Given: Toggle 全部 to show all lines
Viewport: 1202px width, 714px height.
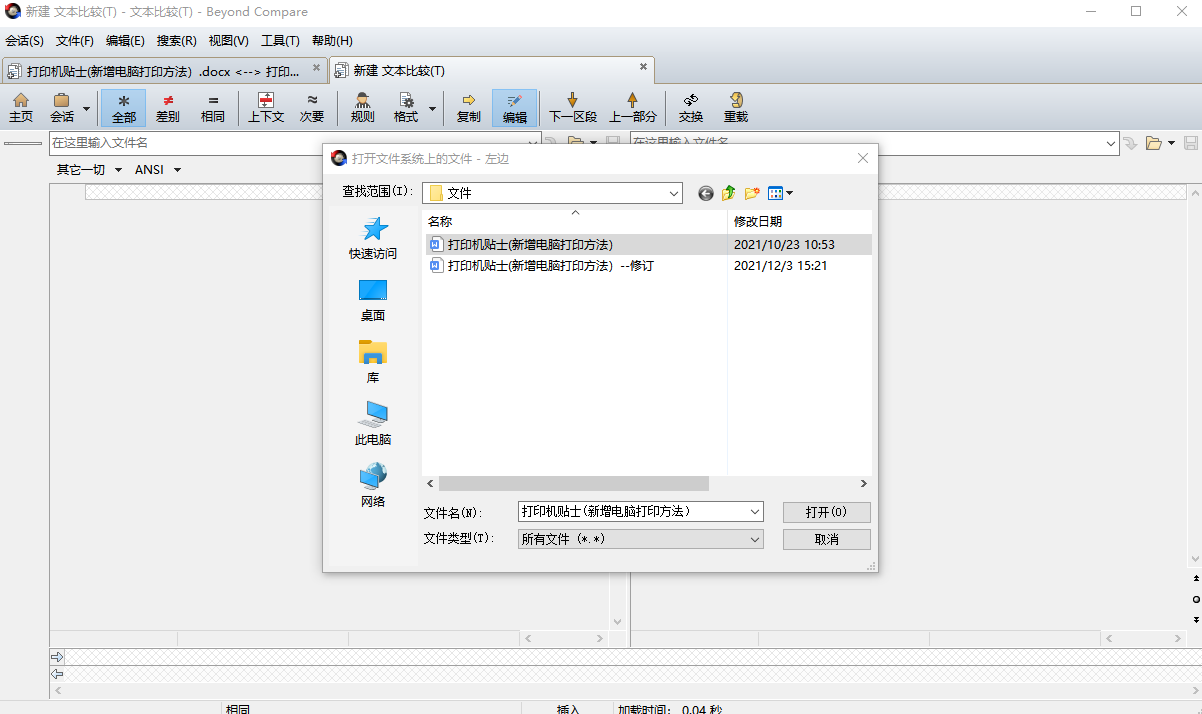Looking at the screenshot, I should tap(123, 107).
